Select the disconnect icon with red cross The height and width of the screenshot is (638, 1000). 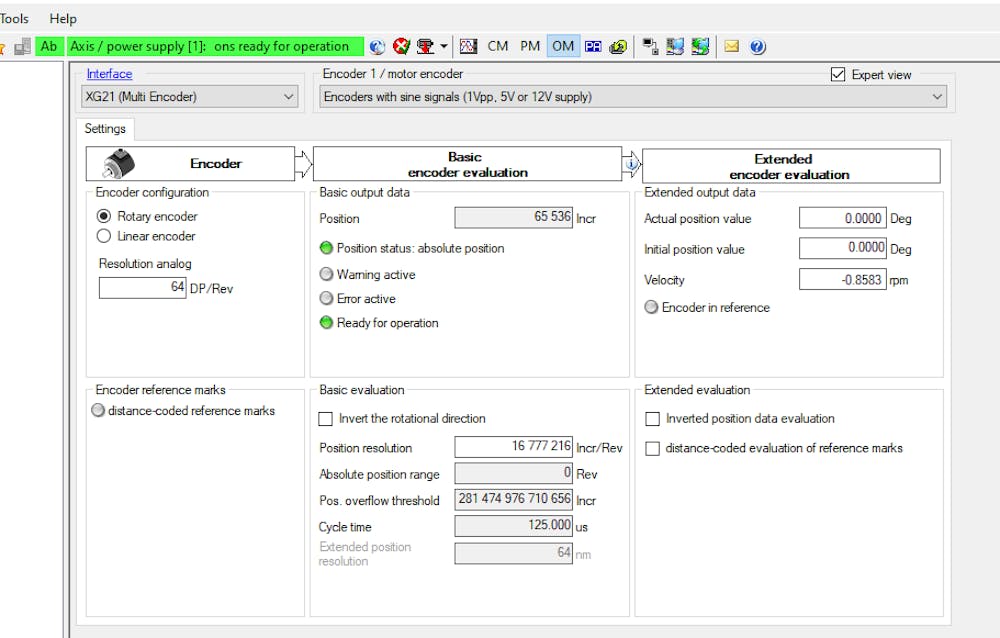pyautogui.click(x=398, y=46)
